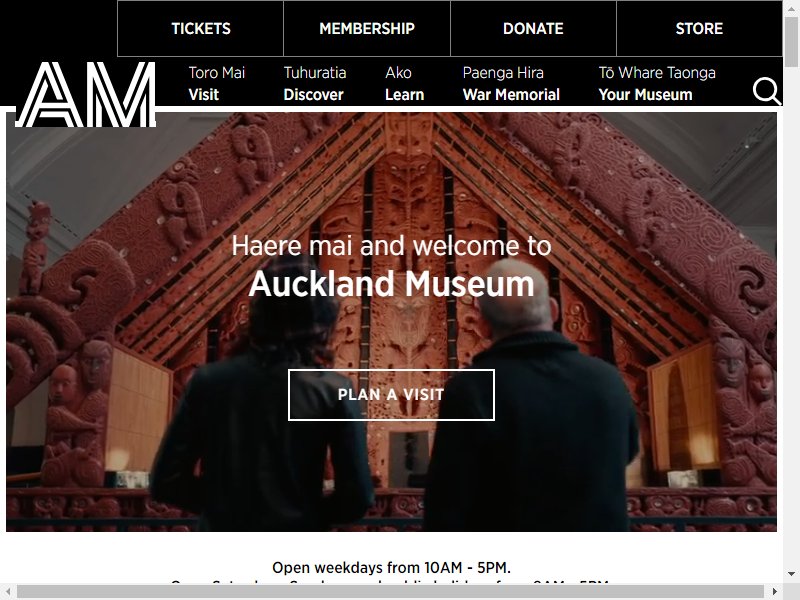Screen dimensions: 800x600
Task: Expand the Tuhuratia Discover menu
Action: click(315, 84)
